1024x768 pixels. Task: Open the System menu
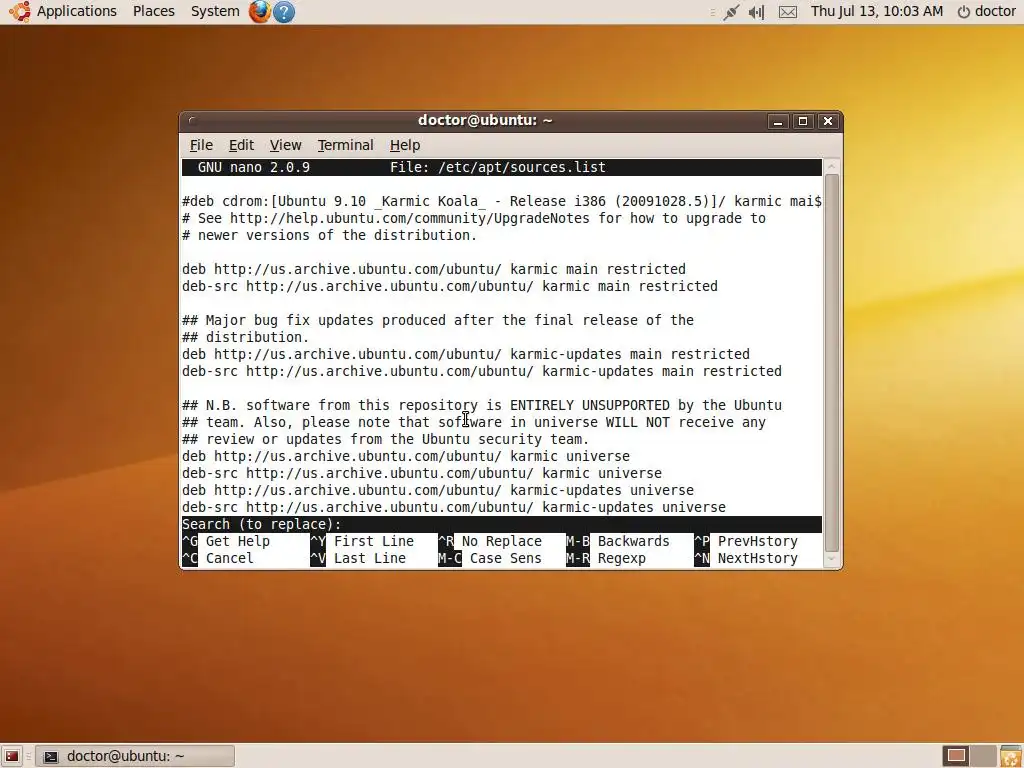point(215,11)
